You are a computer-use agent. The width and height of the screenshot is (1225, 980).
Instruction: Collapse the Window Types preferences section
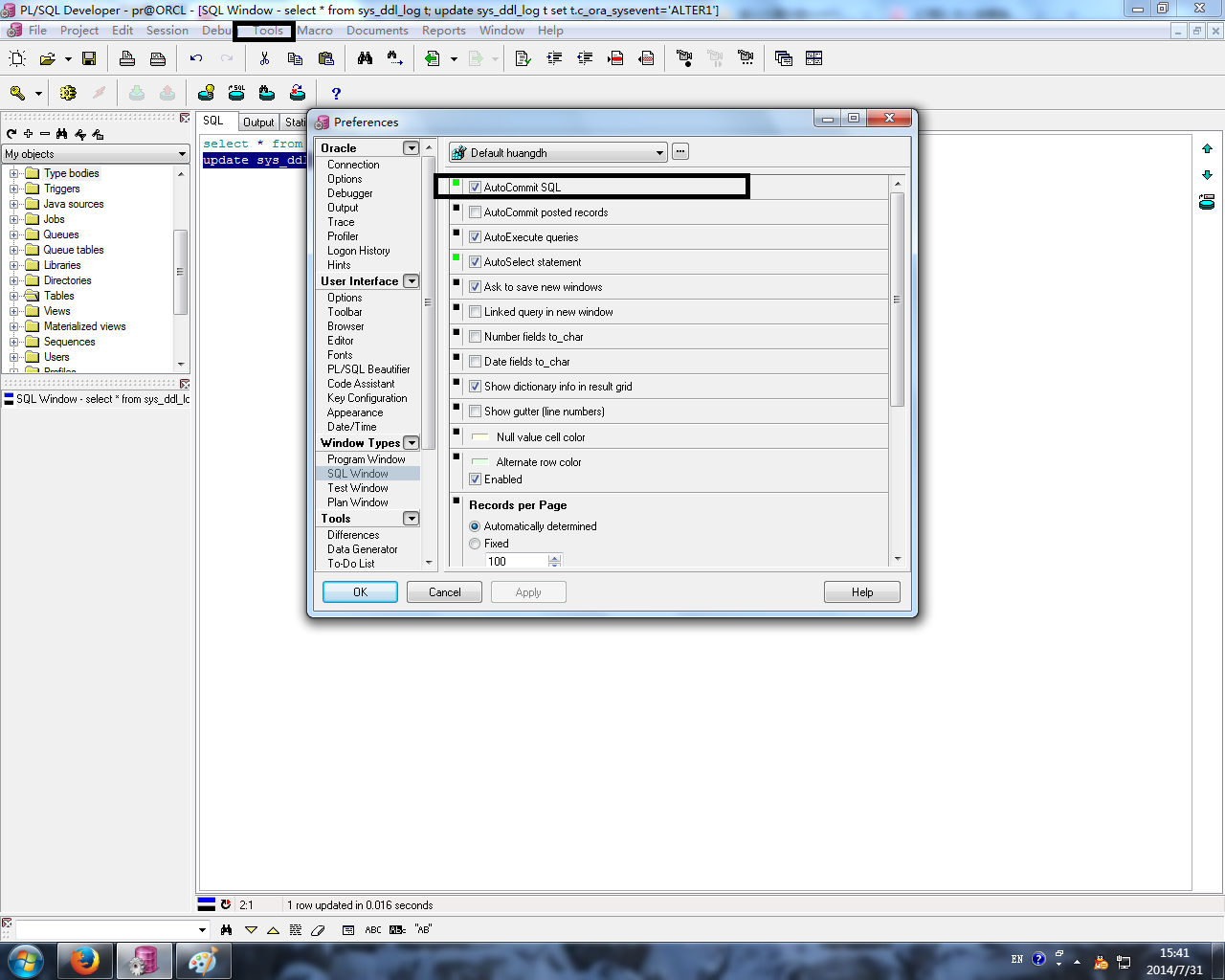(x=411, y=443)
